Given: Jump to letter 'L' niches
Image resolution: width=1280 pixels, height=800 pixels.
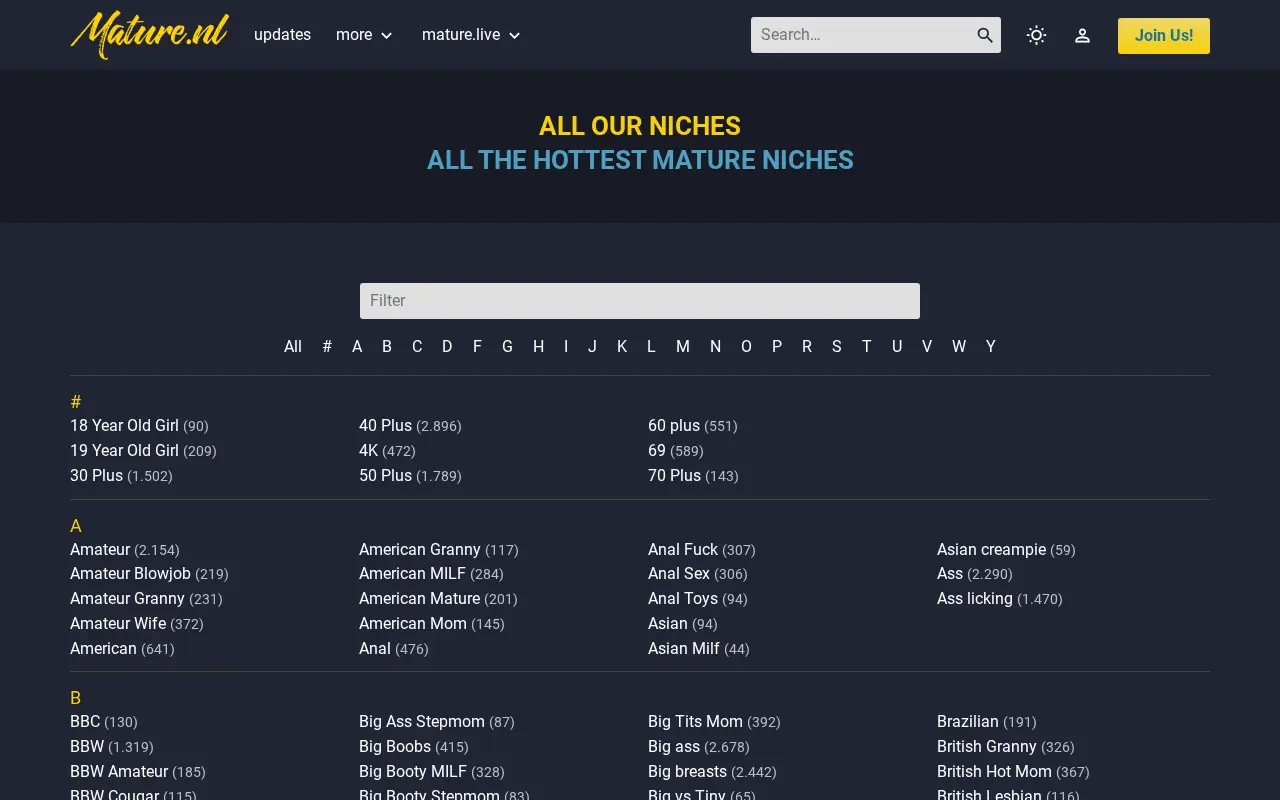Looking at the screenshot, I should (x=651, y=347).
